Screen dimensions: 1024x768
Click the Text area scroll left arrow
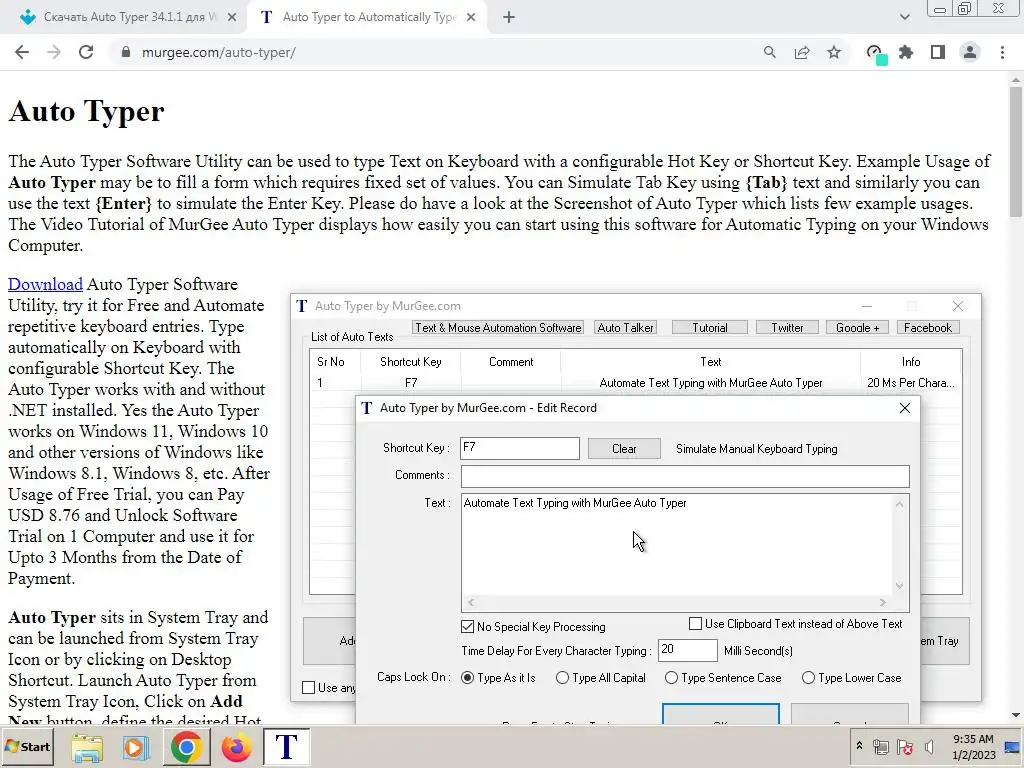(471, 602)
